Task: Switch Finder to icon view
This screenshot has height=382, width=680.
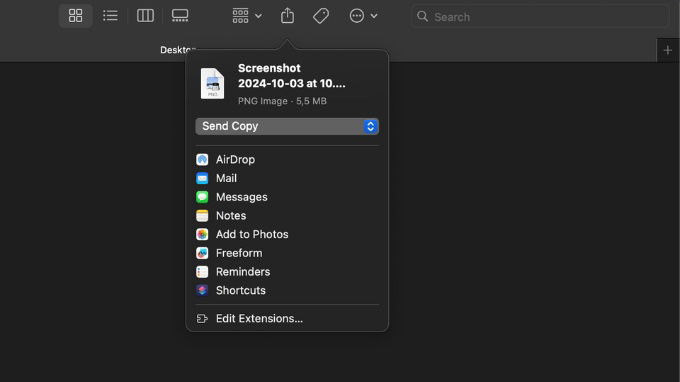Action: pyautogui.click(x=75, y=16)
